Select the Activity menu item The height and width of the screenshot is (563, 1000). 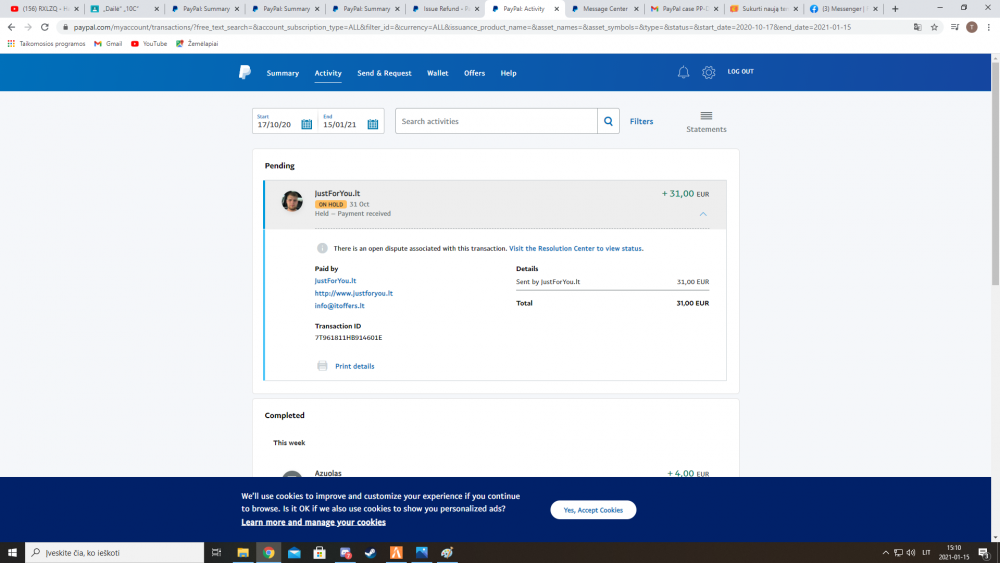pos(328,73)
